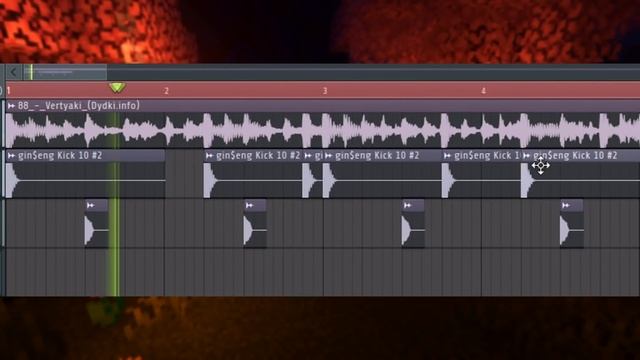The image size is (640, 360).
Task: Open menu icon of small unnamed clip in bar 4
Action: coord(566,205)
